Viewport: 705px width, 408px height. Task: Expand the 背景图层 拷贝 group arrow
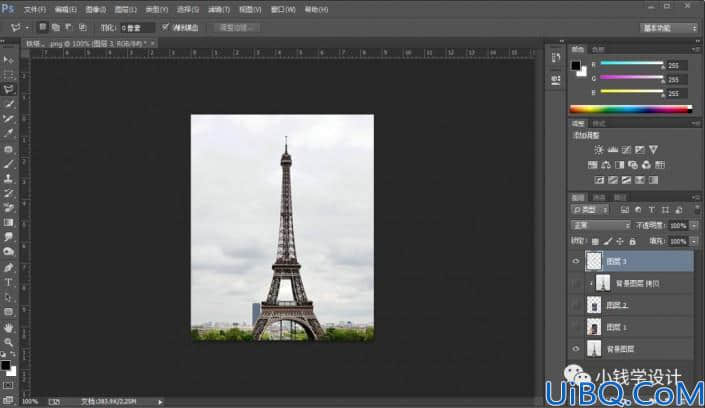(x=591, y=283)
